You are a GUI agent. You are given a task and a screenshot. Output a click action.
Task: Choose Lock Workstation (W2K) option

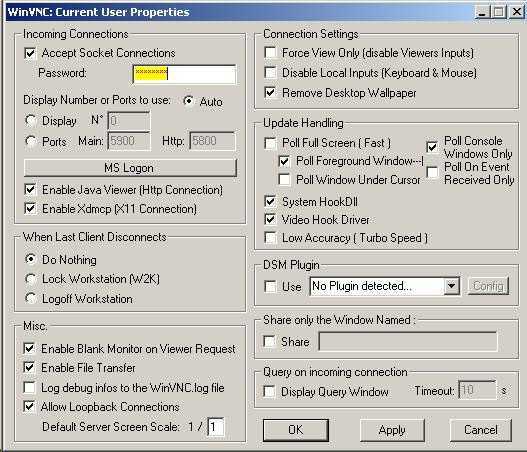click(x=31, y=279)
